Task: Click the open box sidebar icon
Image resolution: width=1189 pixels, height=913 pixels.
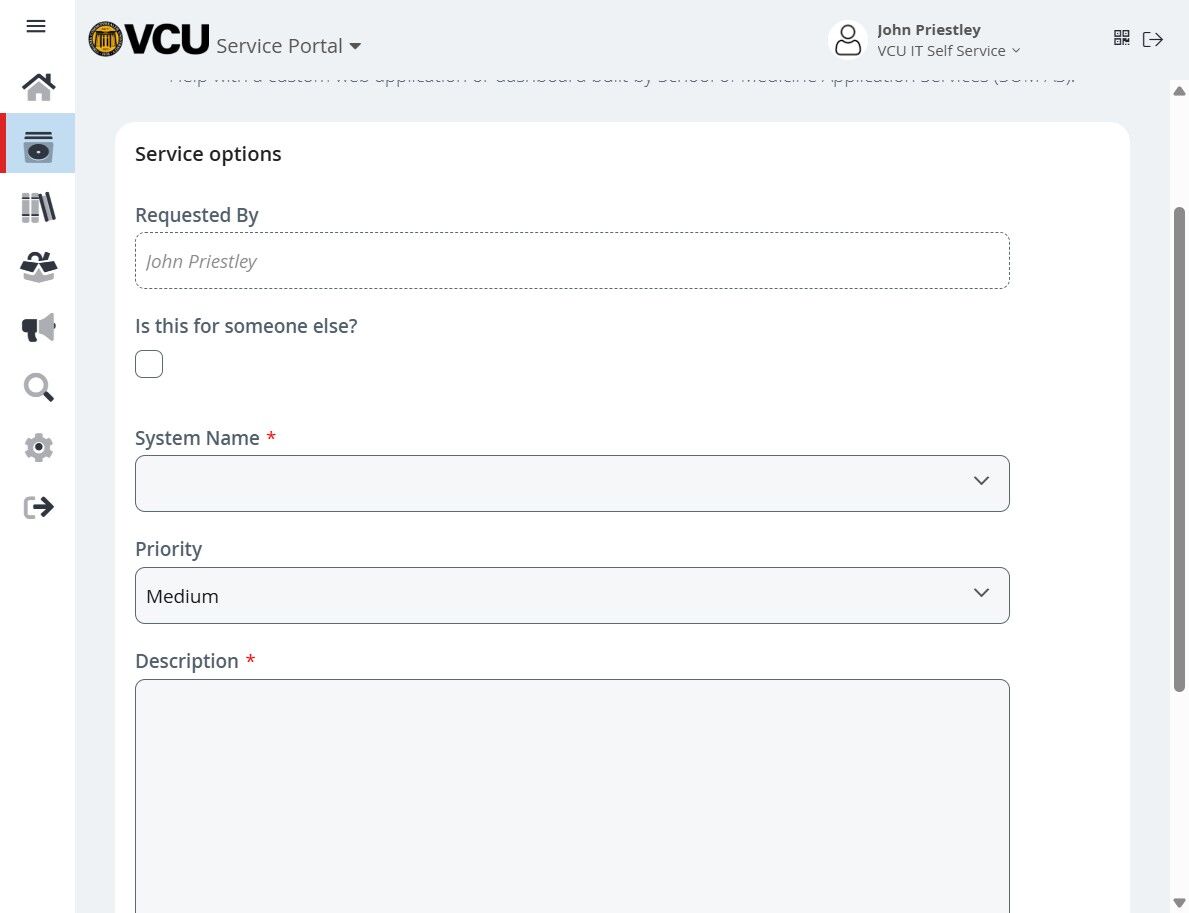Action: pos(38,267)
